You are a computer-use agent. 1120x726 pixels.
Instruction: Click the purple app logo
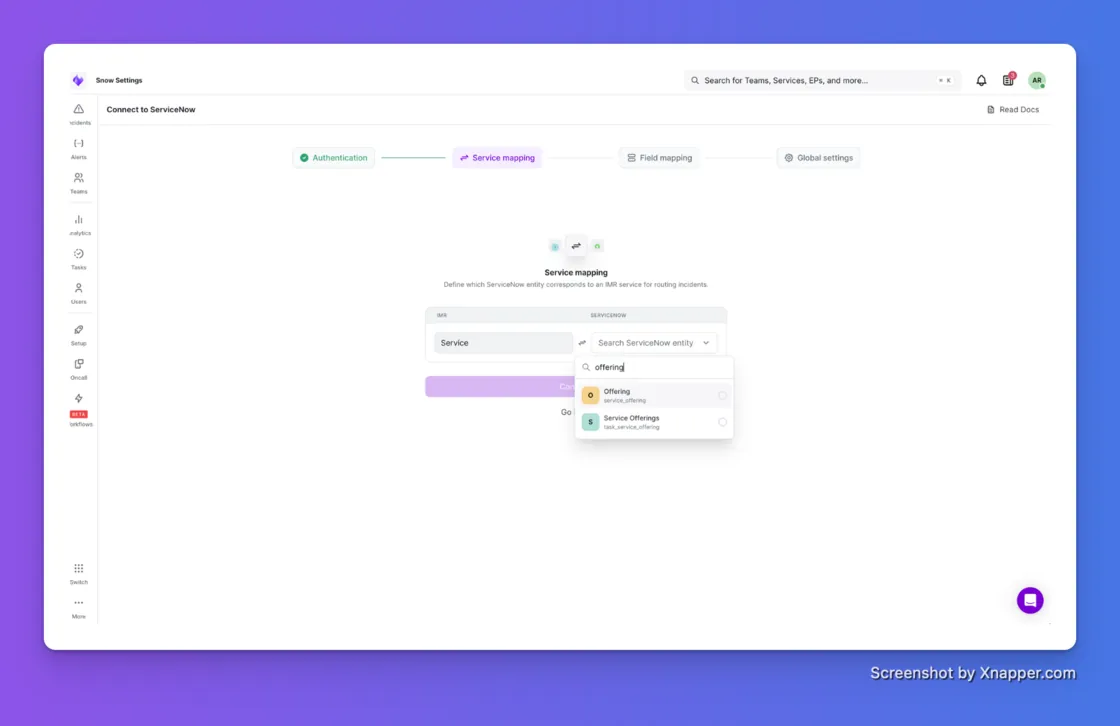click(78, 80)
